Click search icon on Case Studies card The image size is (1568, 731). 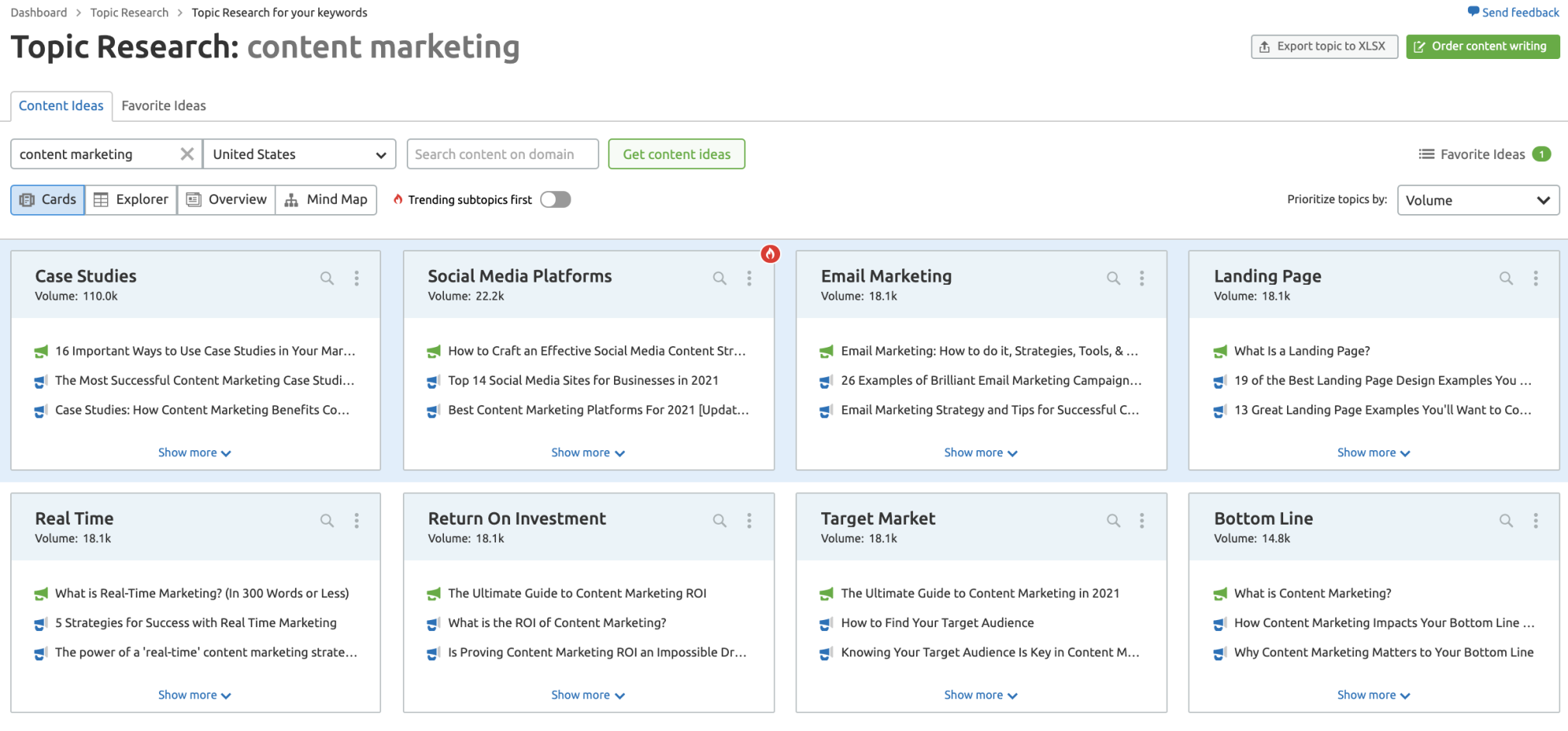pyautogui.click(x=327, y=278)
